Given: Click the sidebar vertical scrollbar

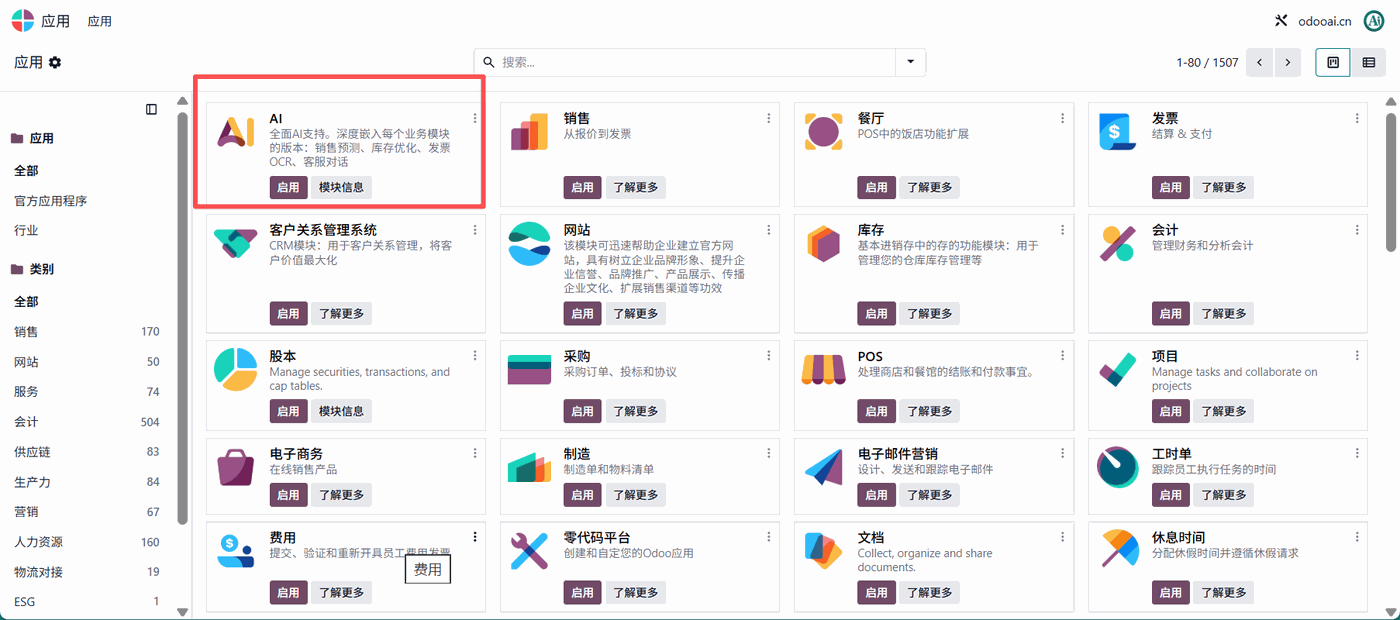Looking at the screenshot, I should coord(182,320).
